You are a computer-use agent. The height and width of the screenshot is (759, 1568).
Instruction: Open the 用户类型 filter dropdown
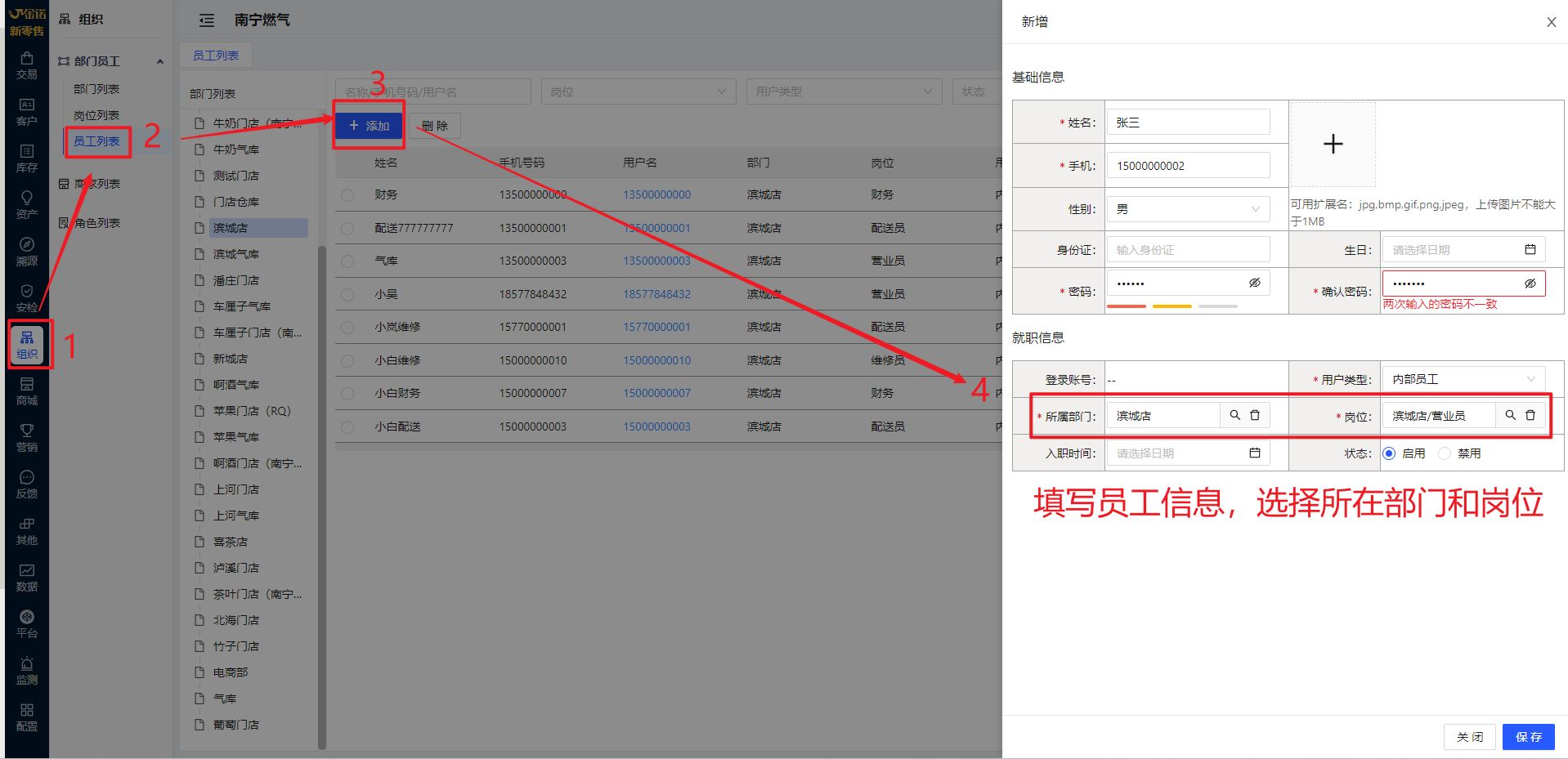click(x=844, y=92)
